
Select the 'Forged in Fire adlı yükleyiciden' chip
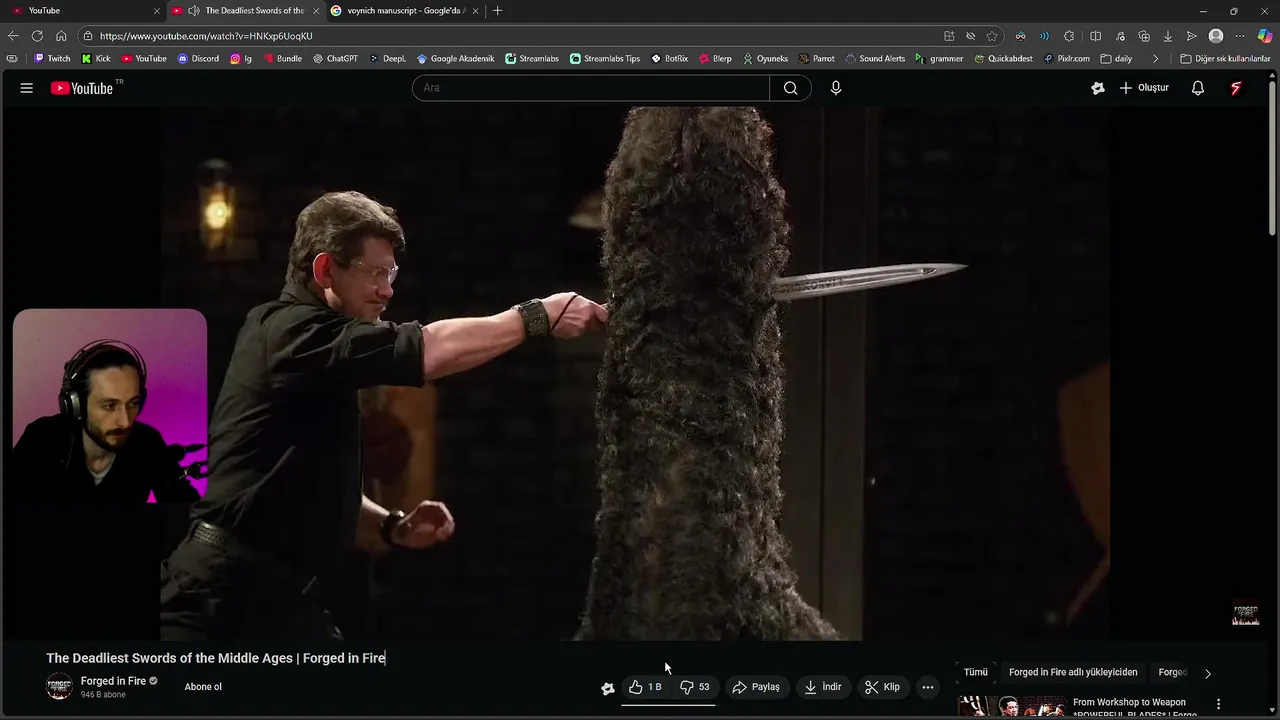(x=1073, y=673)
